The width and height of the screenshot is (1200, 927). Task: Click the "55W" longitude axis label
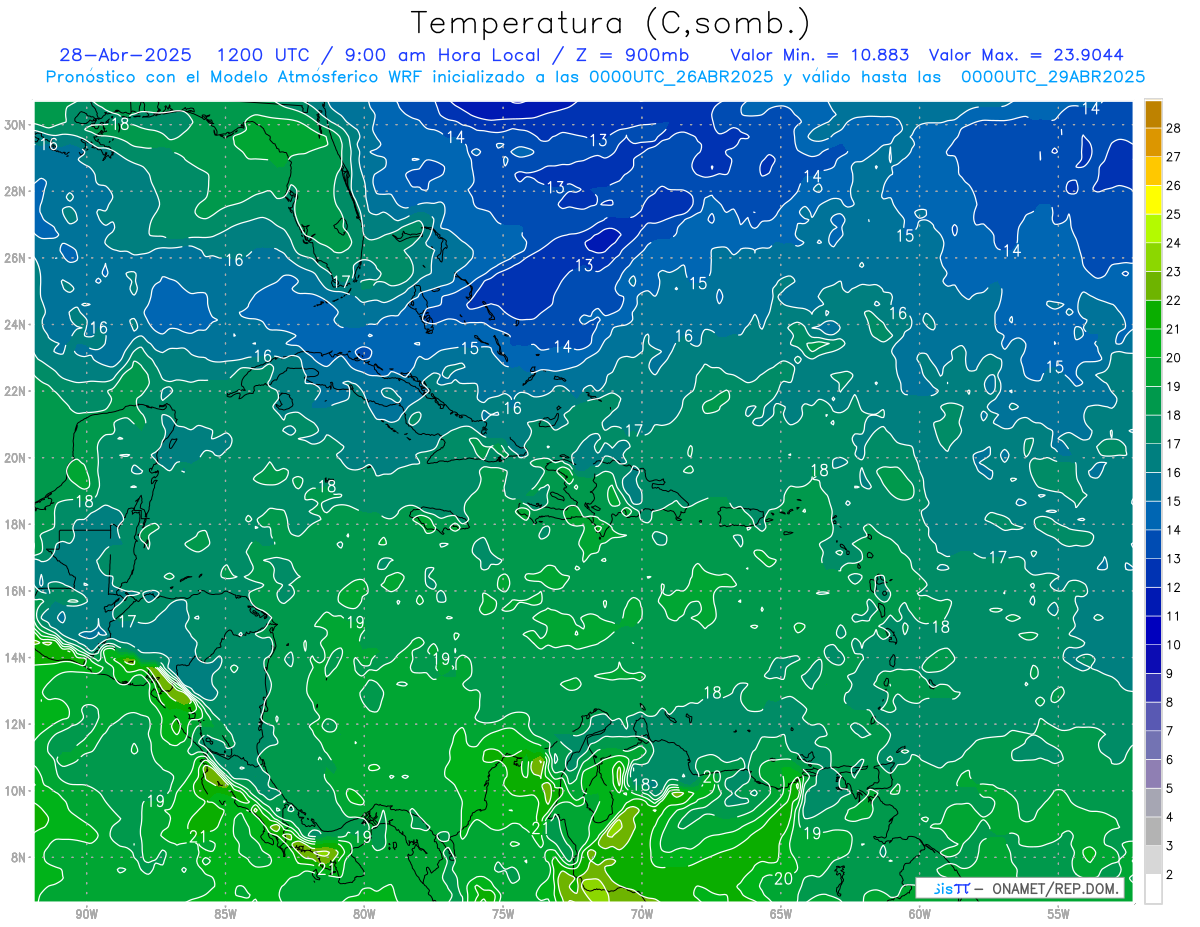coord(1059,915)
